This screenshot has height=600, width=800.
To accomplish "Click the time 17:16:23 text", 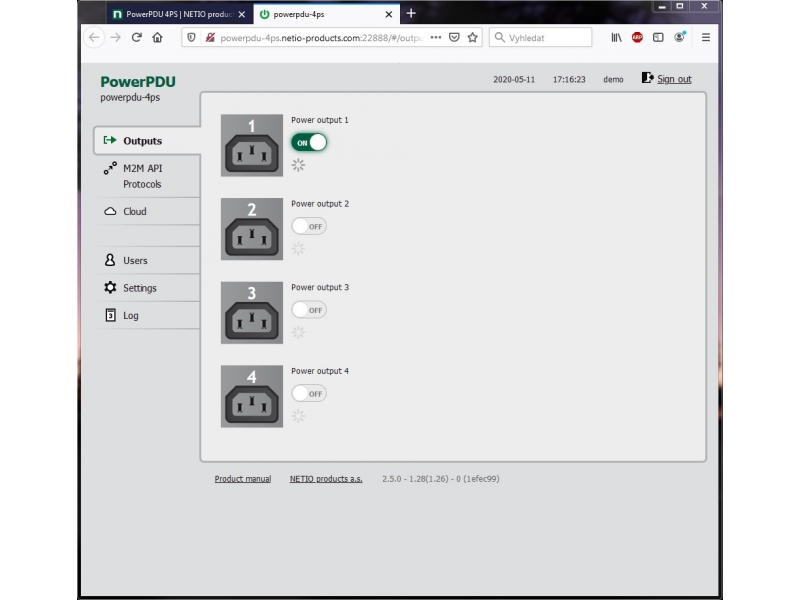I will (x=569, y=80).
